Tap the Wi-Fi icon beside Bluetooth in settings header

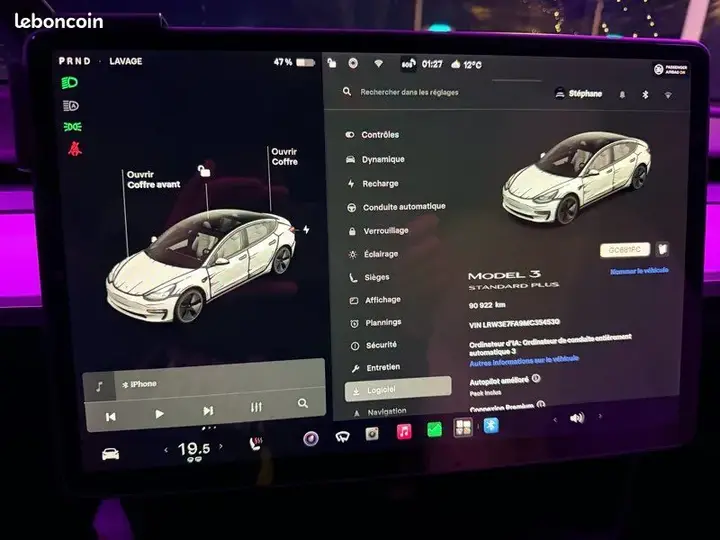[668, 95]
